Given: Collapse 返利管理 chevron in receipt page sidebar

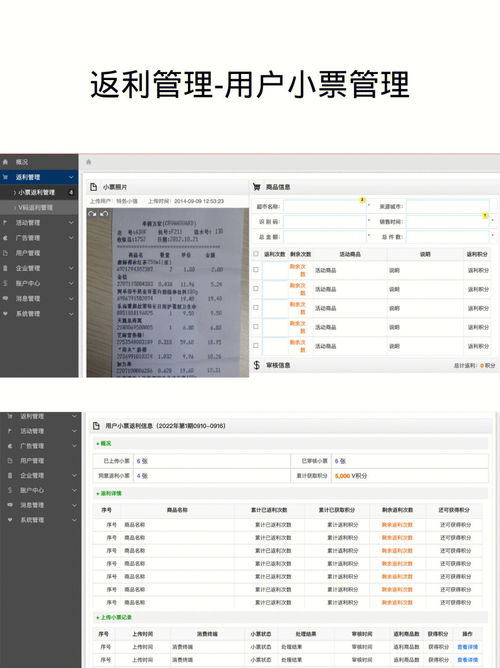Looking at the screenshot, I should pos(71,177).
